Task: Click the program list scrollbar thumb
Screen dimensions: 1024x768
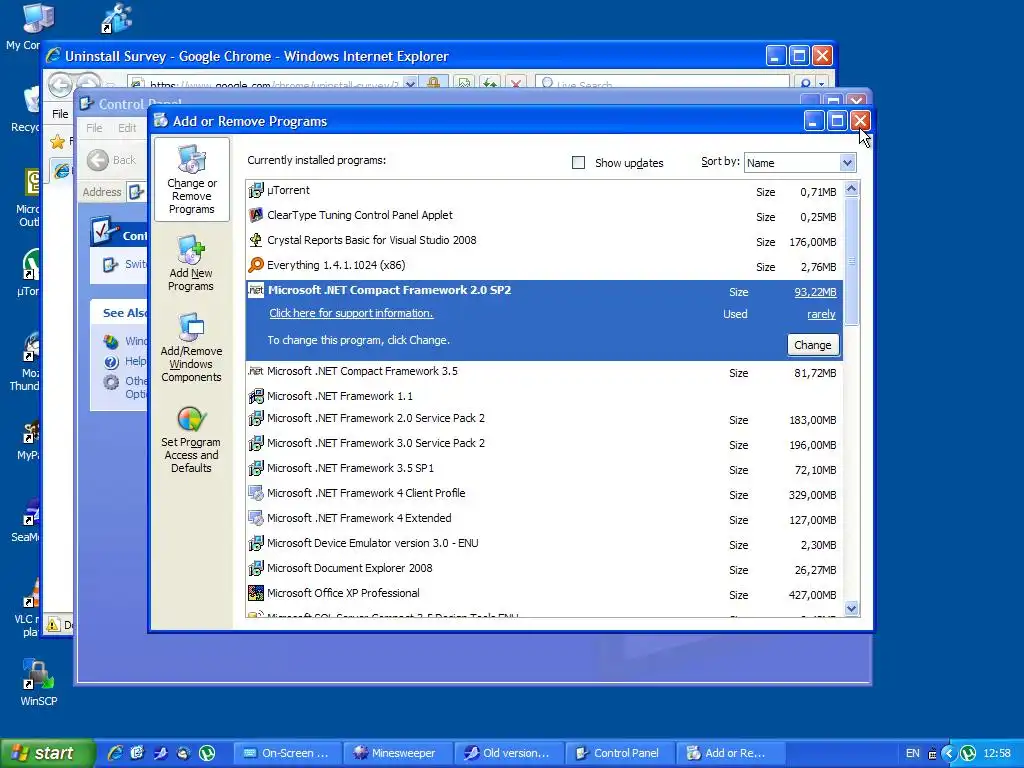Action: (x=851, y=261)
